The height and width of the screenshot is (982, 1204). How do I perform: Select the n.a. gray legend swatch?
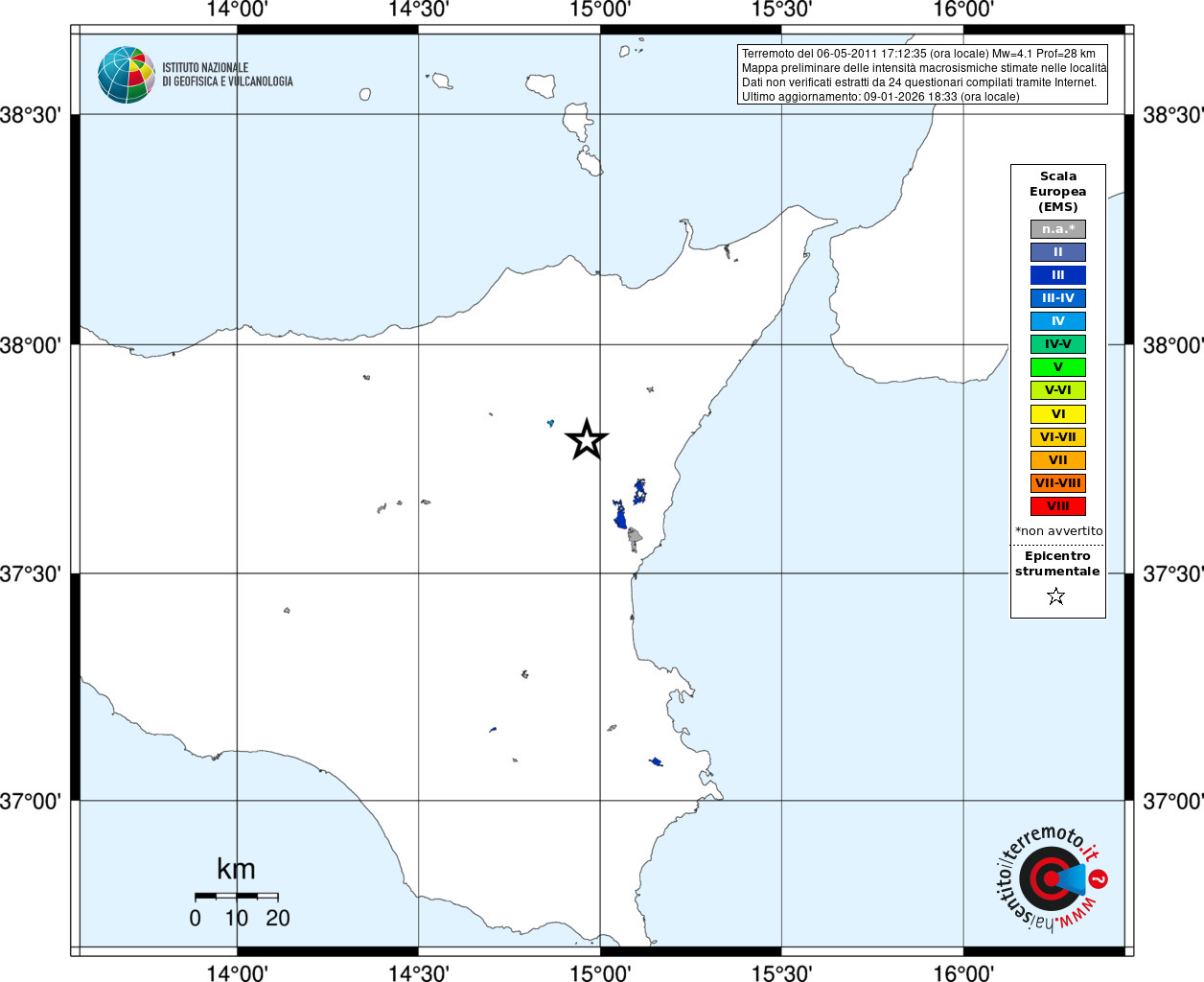point(1058,229)
